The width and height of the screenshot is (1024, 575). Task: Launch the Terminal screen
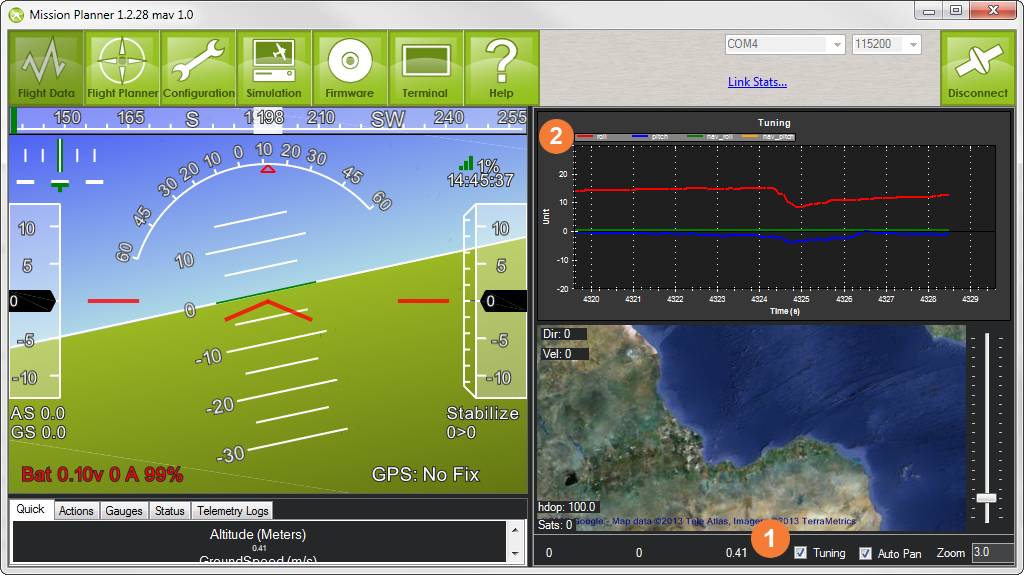[425, 67]
